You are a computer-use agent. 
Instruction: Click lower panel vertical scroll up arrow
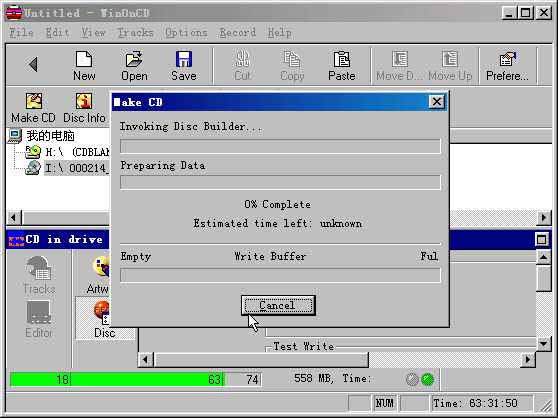click(543, 257)
